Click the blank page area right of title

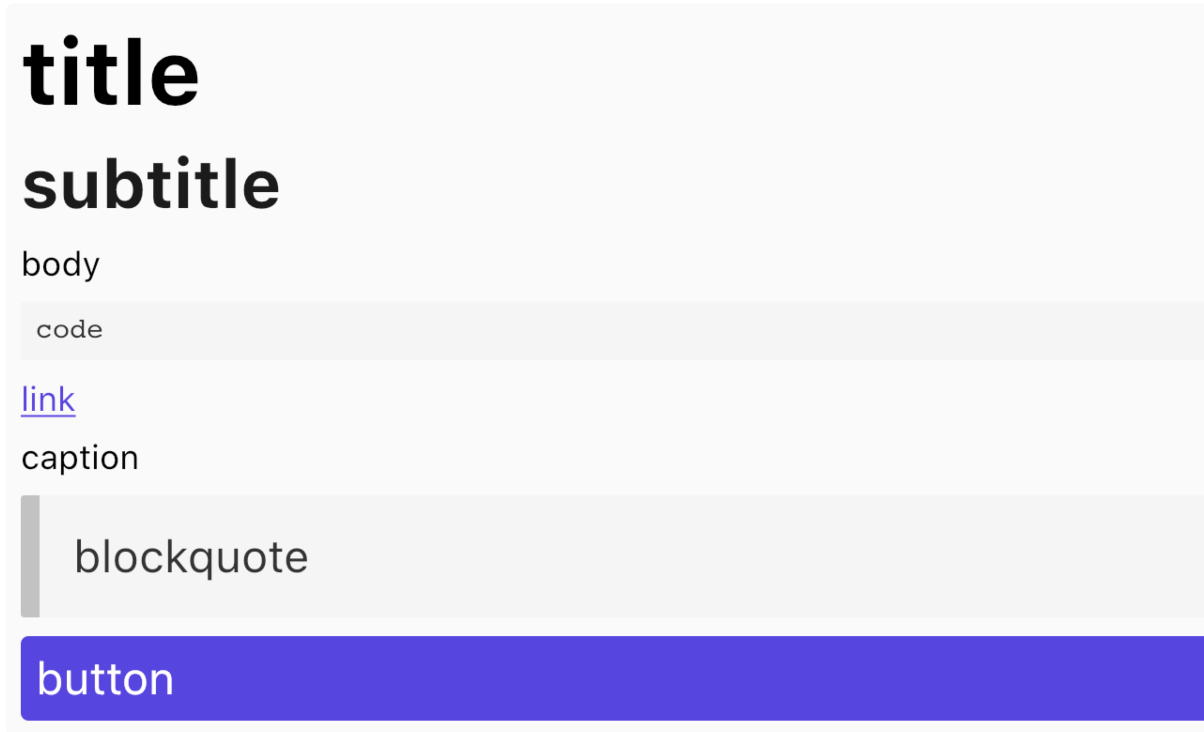click(x=700, y=72)
